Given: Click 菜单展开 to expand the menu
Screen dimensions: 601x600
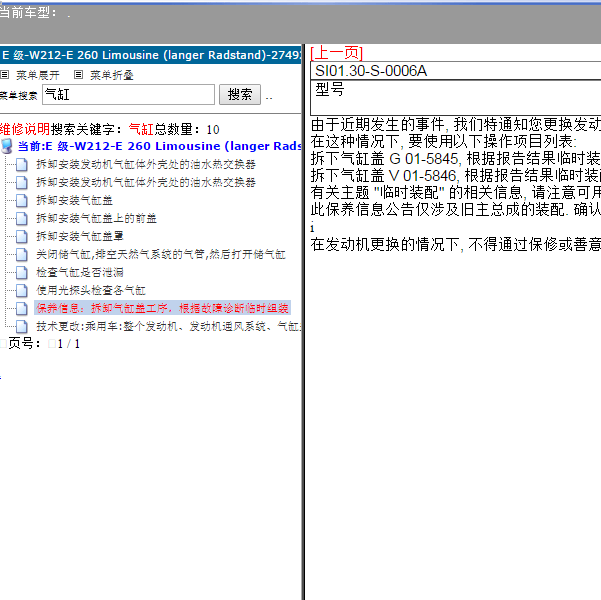Looking at the screenshot, I should (38, 75).
